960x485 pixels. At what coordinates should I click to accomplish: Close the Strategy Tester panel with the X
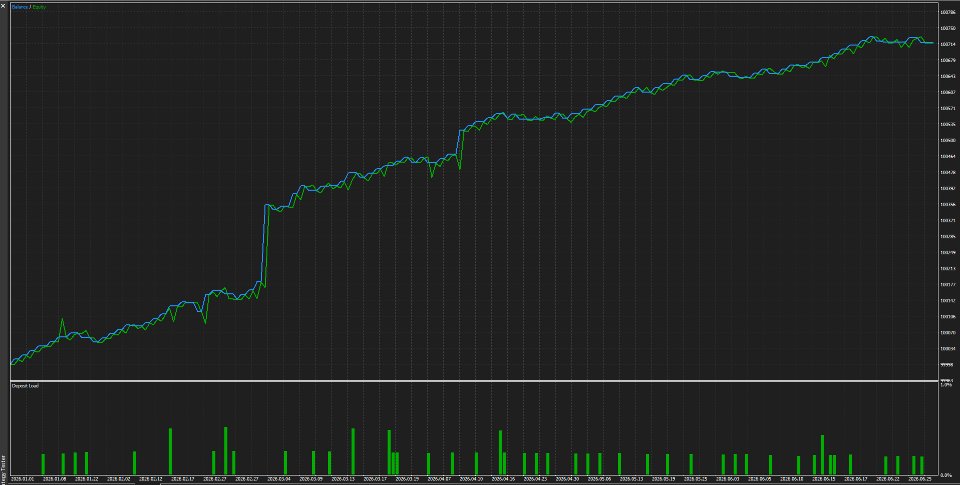click(3, 4)
